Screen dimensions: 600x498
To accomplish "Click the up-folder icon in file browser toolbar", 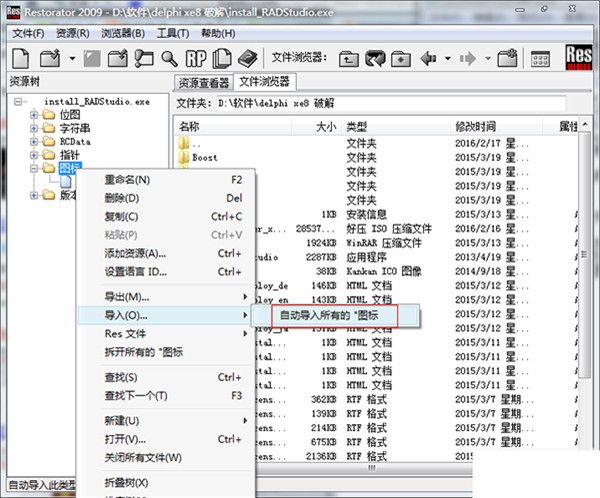I will pos(349,58).
